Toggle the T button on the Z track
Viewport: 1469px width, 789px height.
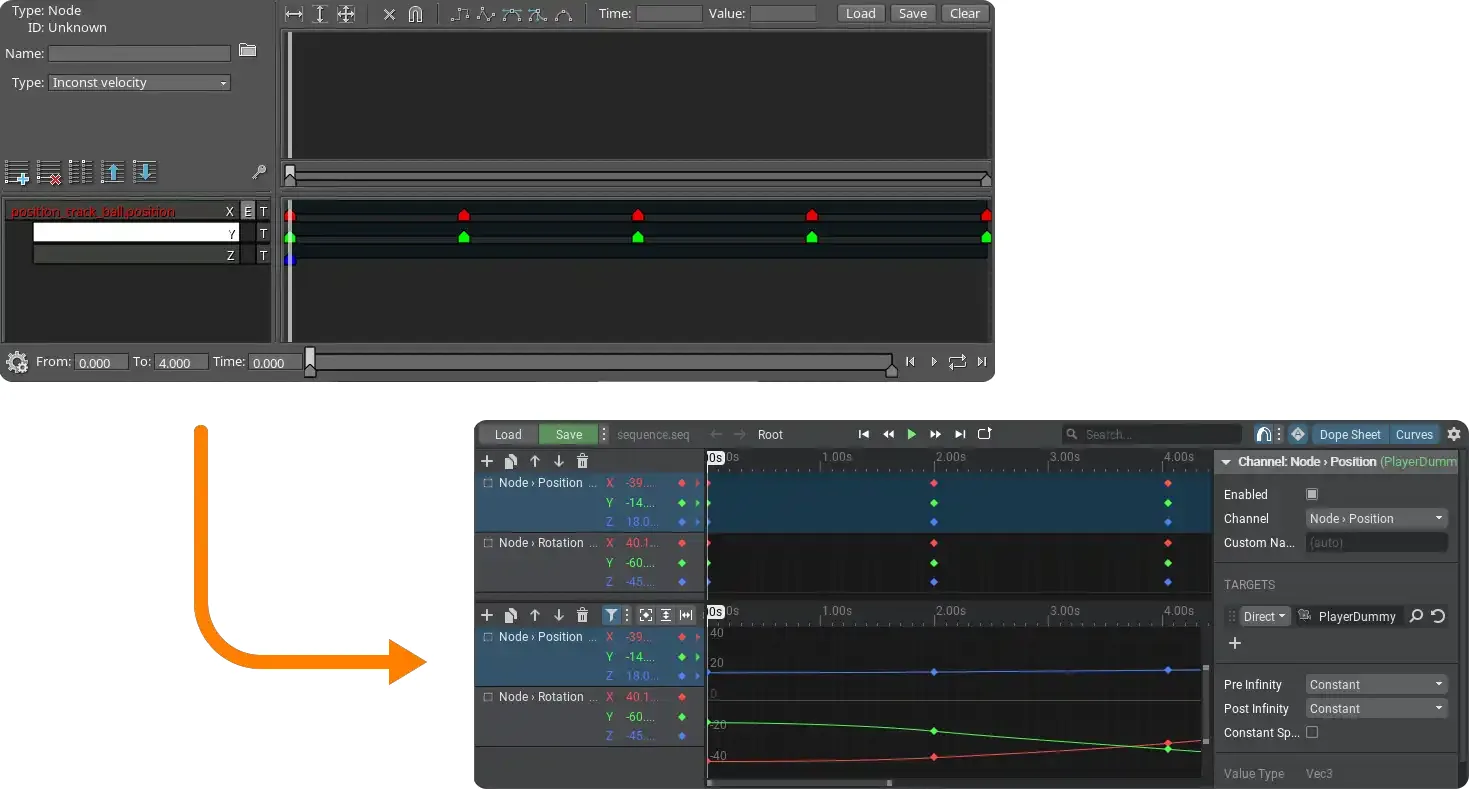coord(263,255)
